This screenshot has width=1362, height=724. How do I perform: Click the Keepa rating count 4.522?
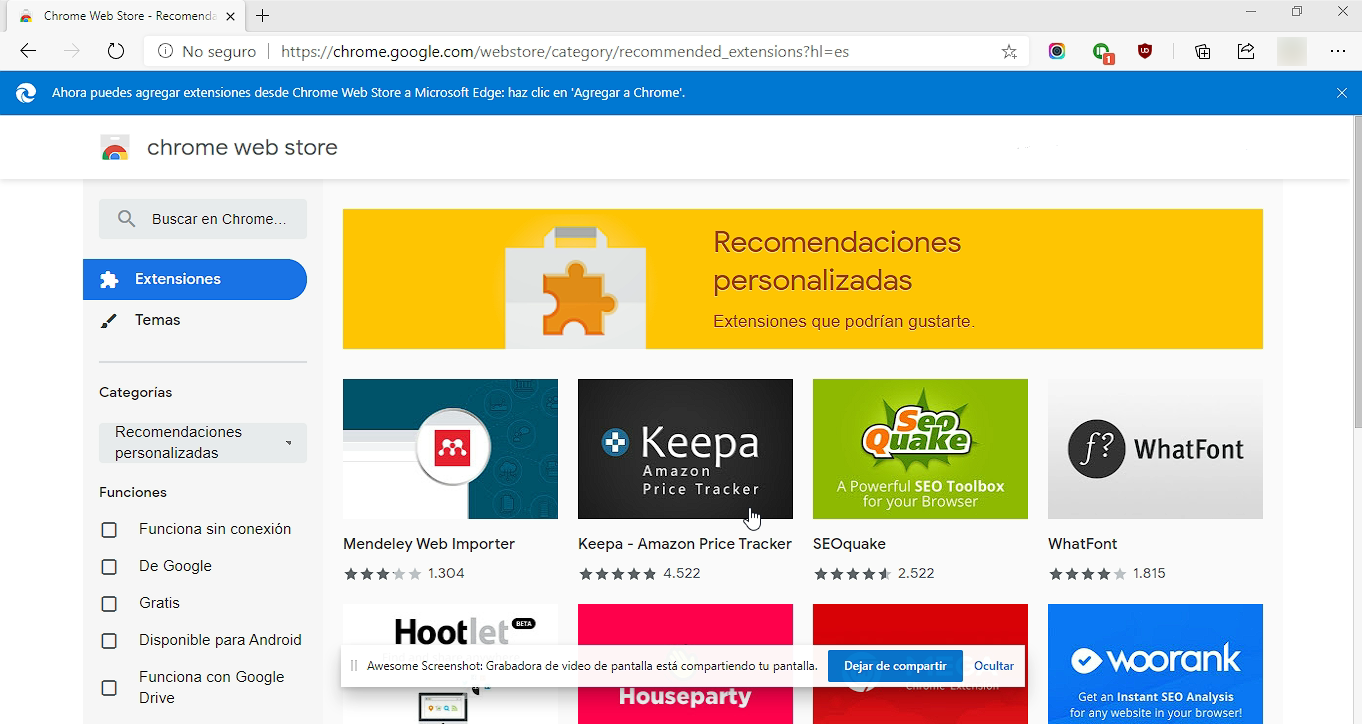(x=682, y=574)
